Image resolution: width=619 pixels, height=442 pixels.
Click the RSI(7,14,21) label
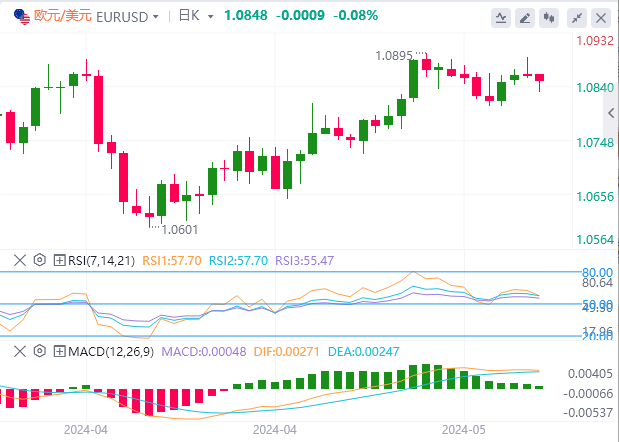pos(101,261)
